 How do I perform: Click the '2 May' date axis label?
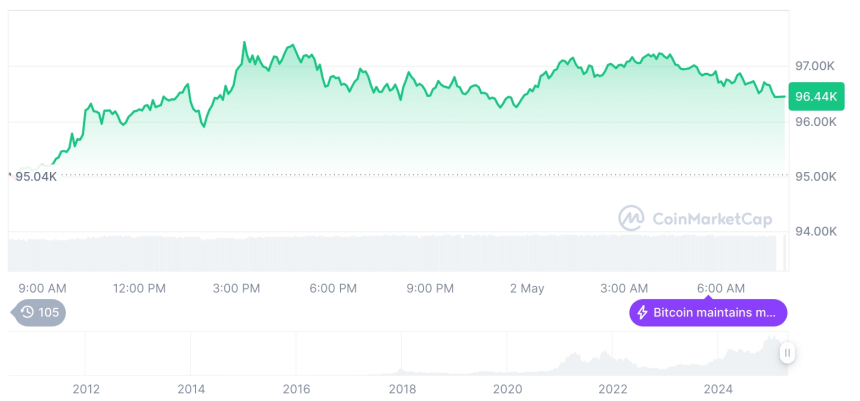[527, 288]
